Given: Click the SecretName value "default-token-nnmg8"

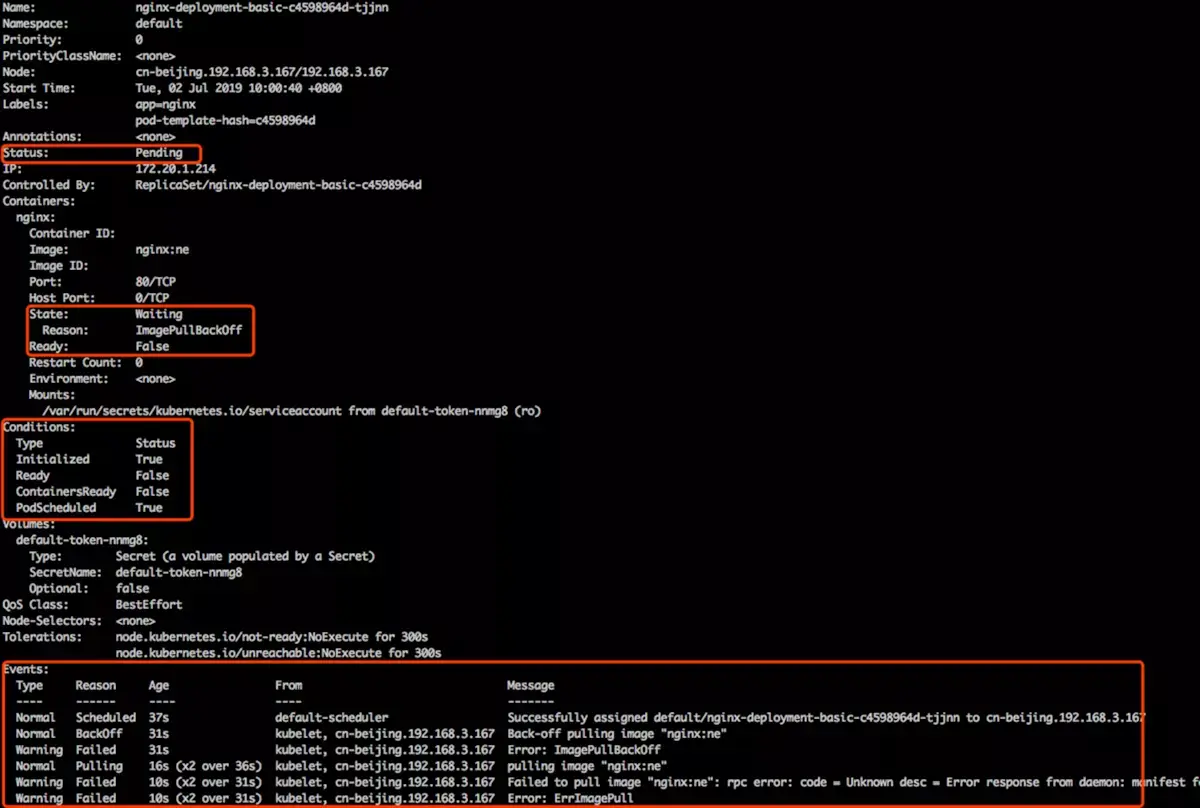Looking at the screenshot, I should 179,572.
